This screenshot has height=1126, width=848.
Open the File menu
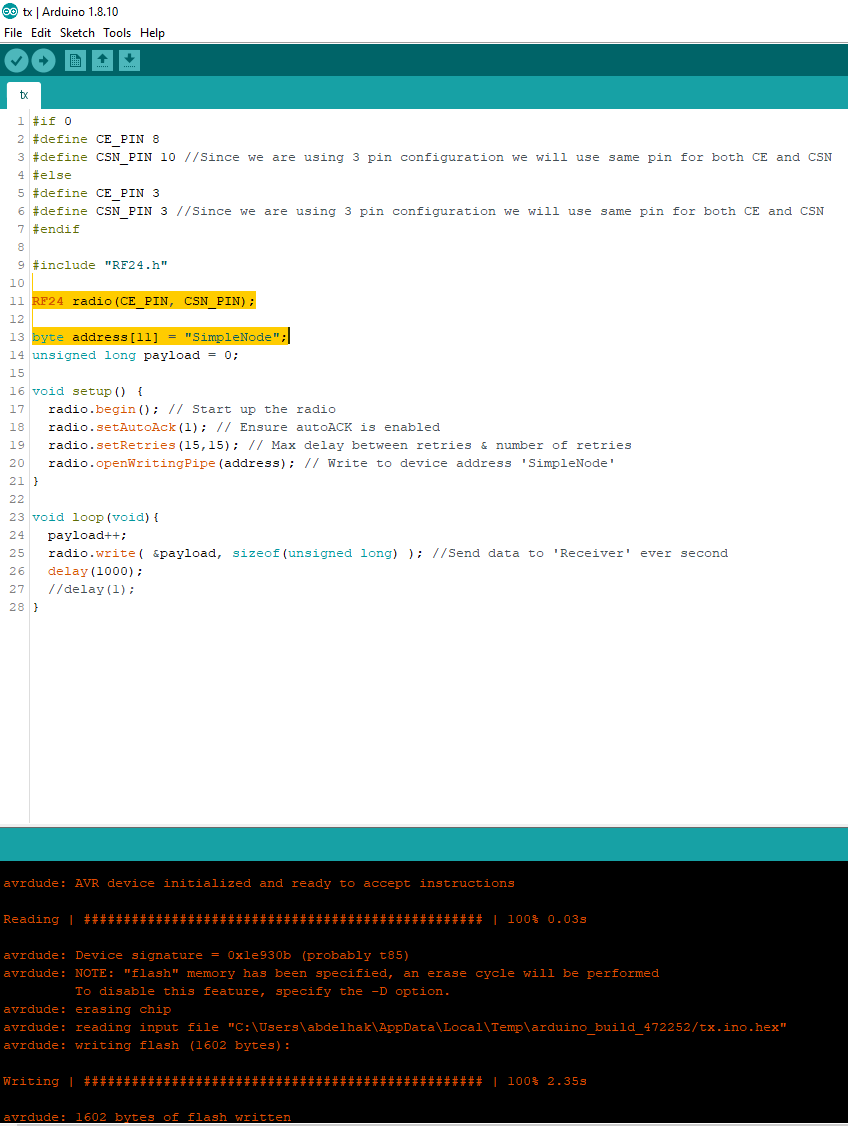click(x=13, y=33)
